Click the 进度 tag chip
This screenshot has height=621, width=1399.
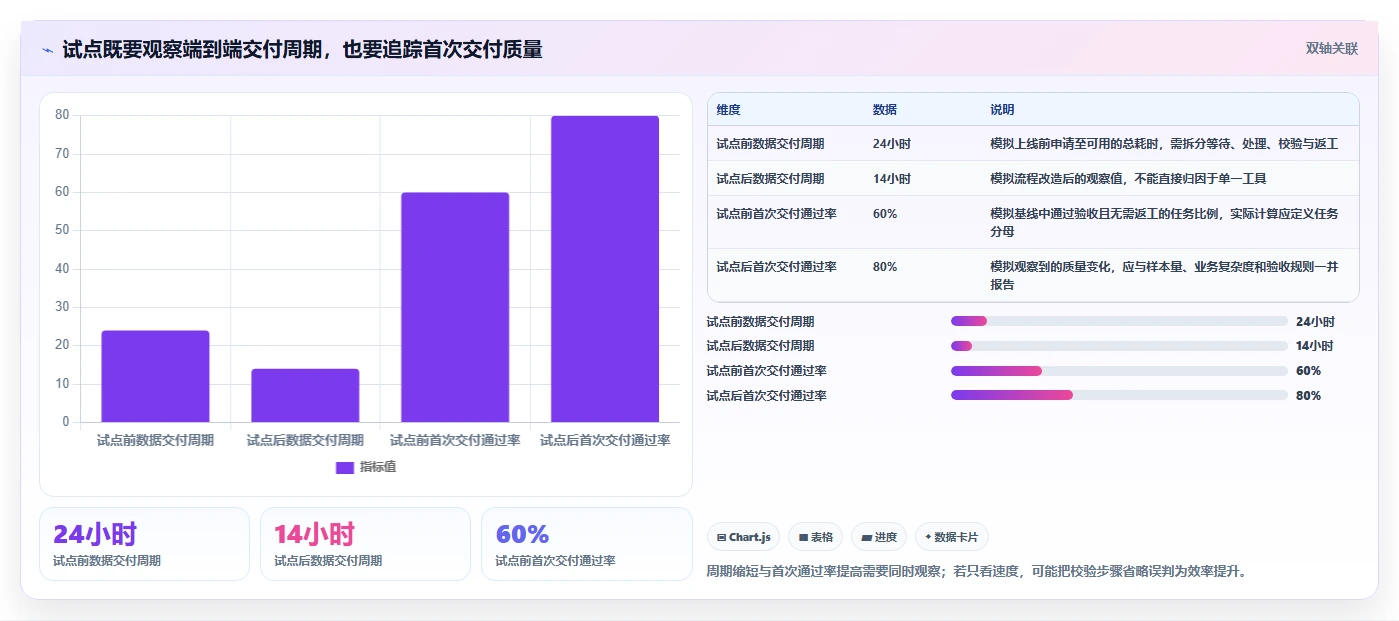click(x=879, y=537)
